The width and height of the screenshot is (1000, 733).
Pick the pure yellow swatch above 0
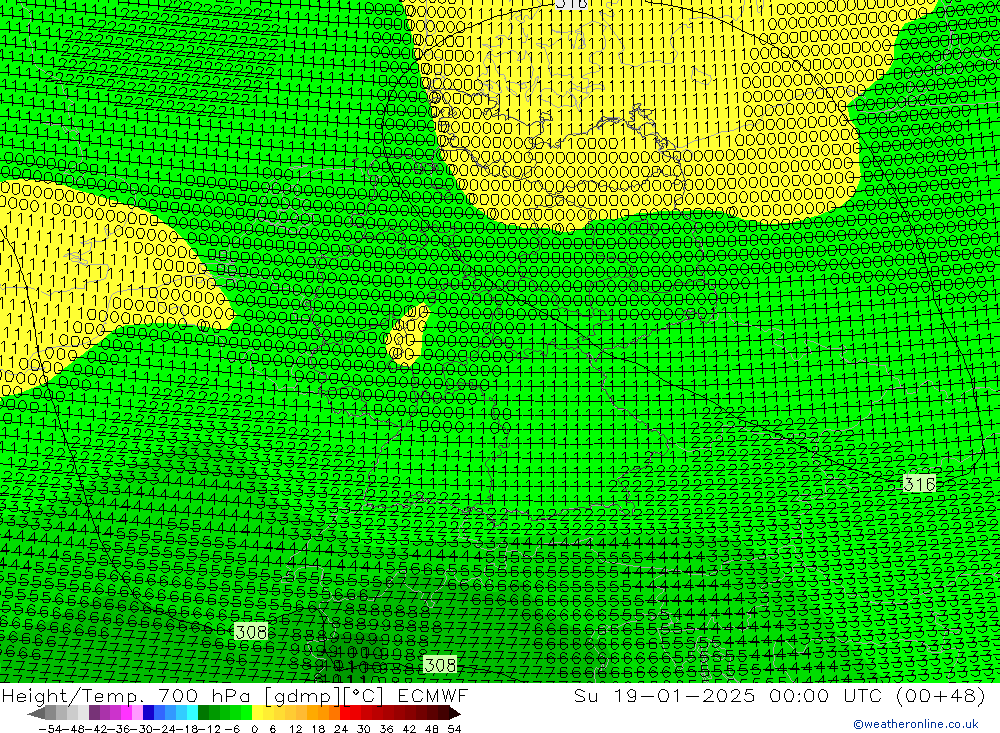(258, 713)
